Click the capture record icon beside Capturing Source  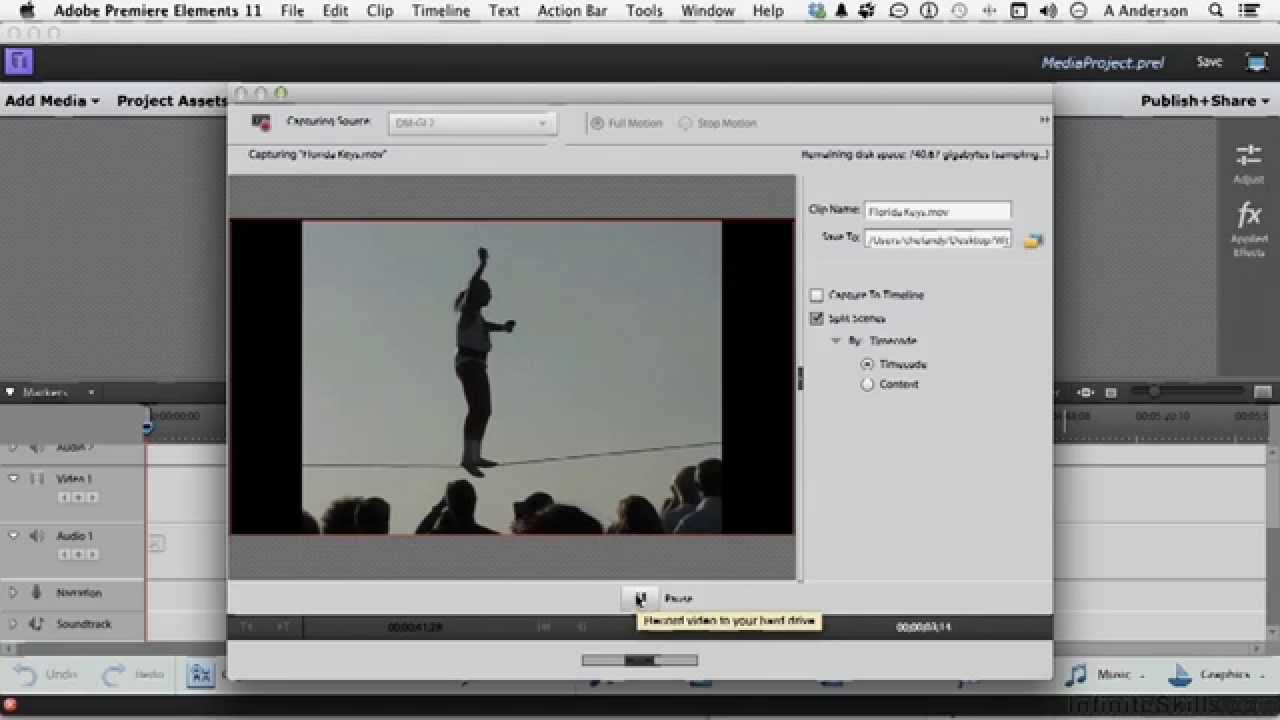pyautogui.click(x=261, y=122)
